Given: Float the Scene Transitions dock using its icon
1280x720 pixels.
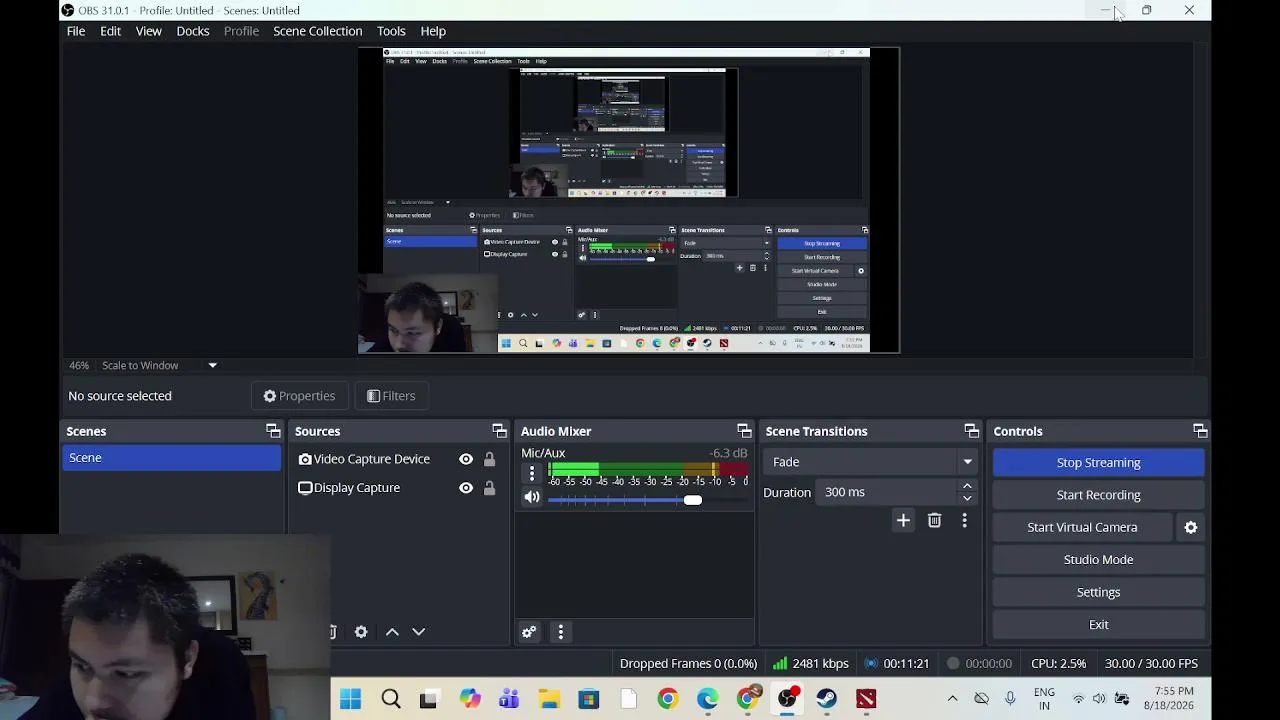Looking at the screenshot, I should [x=971, y=431].
